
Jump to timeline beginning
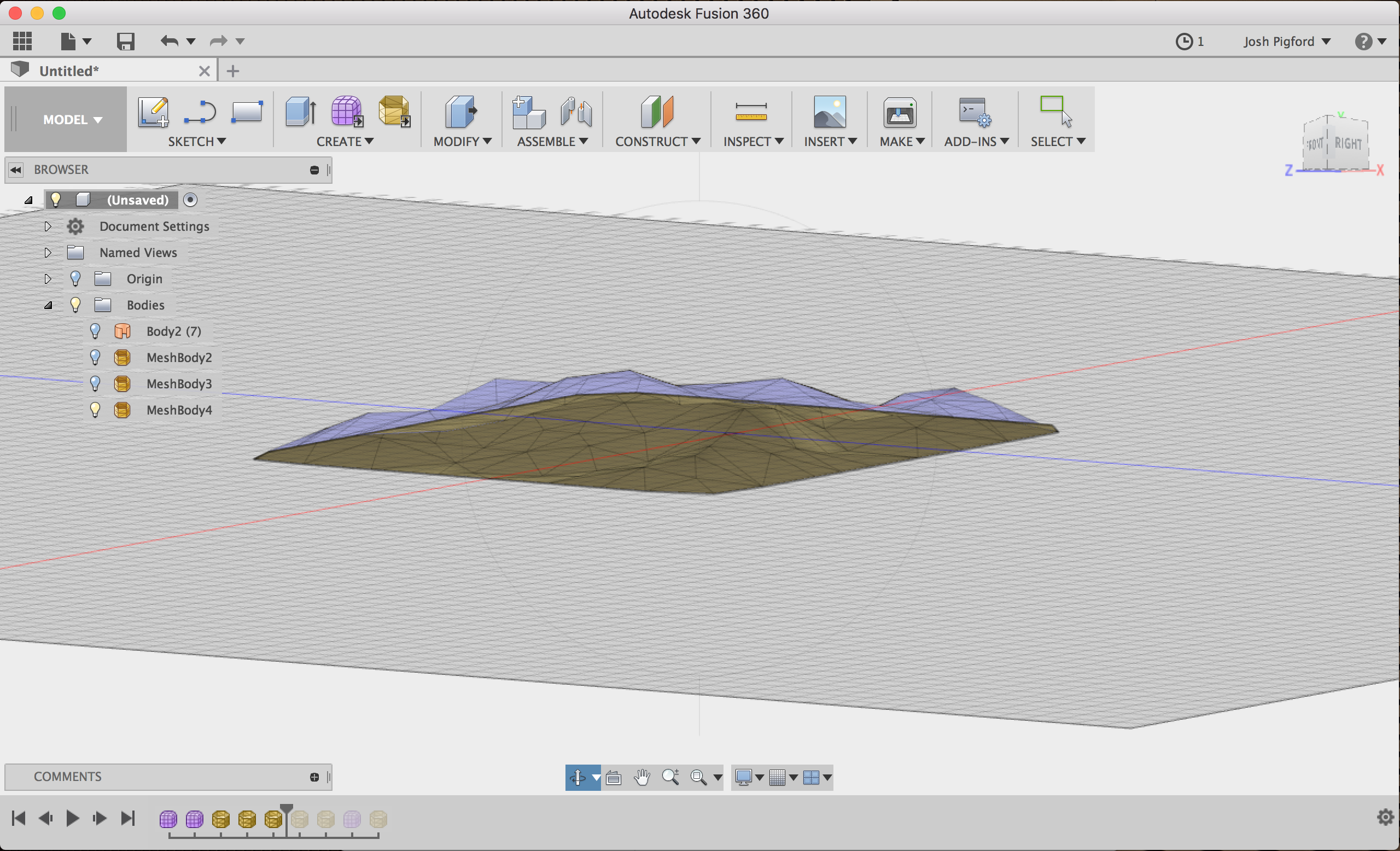click(18, 819)
